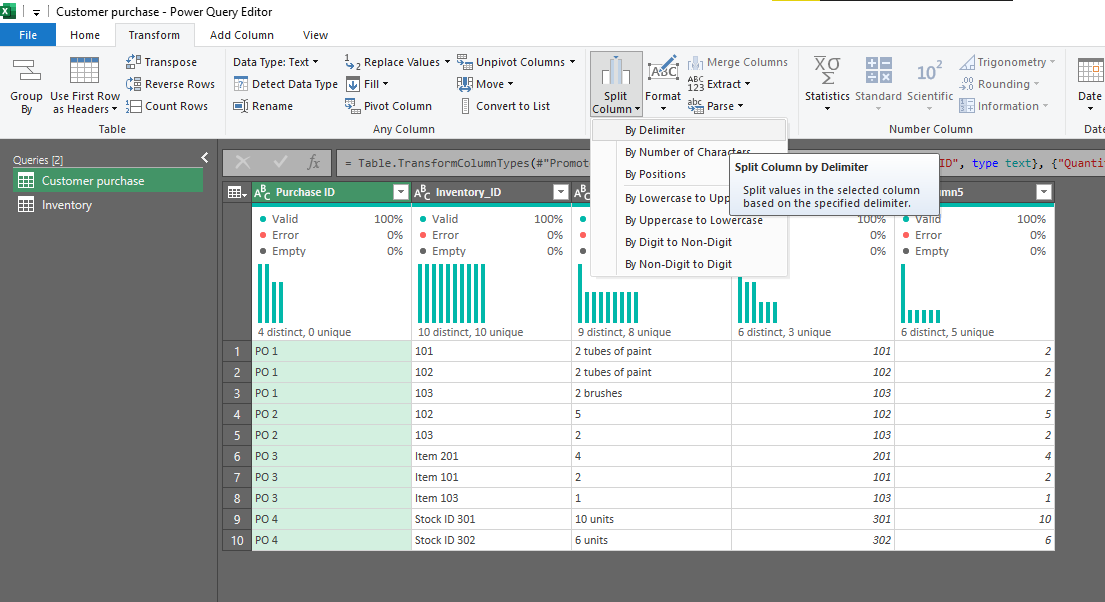Click Convert to List
This screenshot has height=602, width=1105.
(504, 106)
